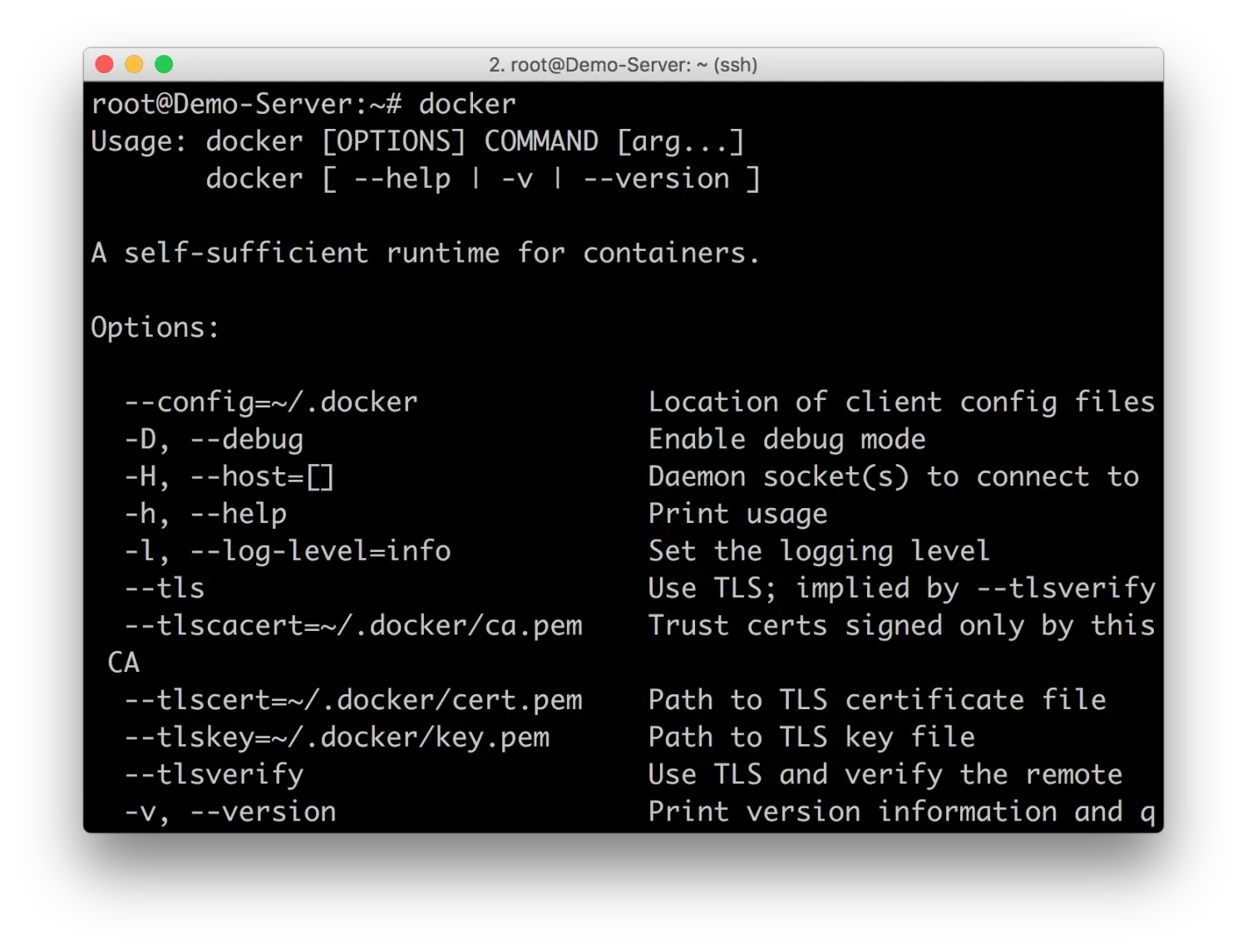Screen dimensions: 1247x952
Task: Click the 'Set the logging level' description
Action: coord(819,551)
